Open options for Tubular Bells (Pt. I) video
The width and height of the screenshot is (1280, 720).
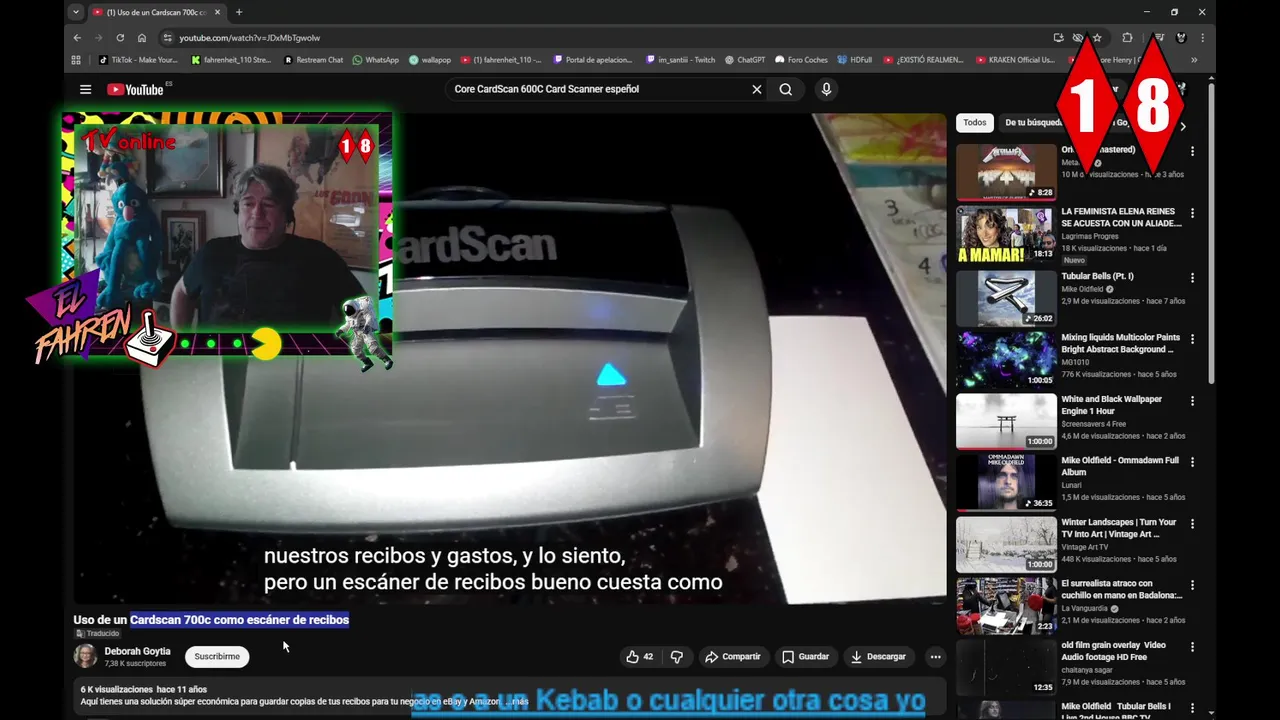pos(1192,277)
